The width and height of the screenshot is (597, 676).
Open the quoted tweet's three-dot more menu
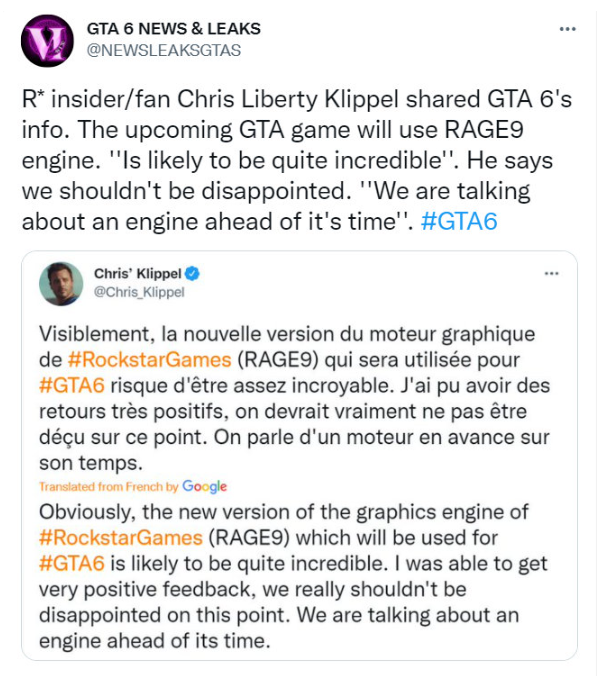551,273
